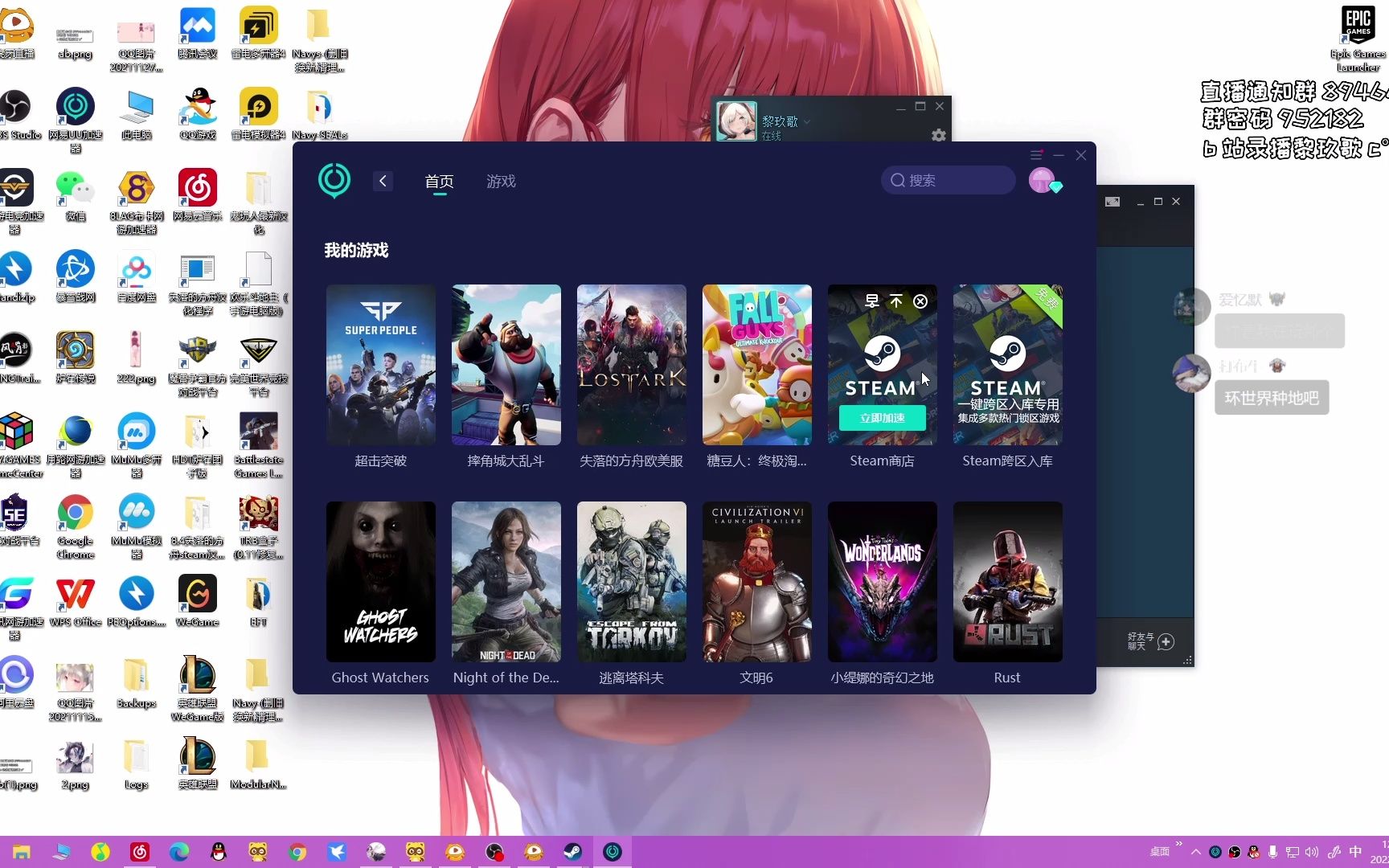This screenshot has height=868, width=1389.
Task: Click the 我的游戏 section heading
Action: click(356, 251)
